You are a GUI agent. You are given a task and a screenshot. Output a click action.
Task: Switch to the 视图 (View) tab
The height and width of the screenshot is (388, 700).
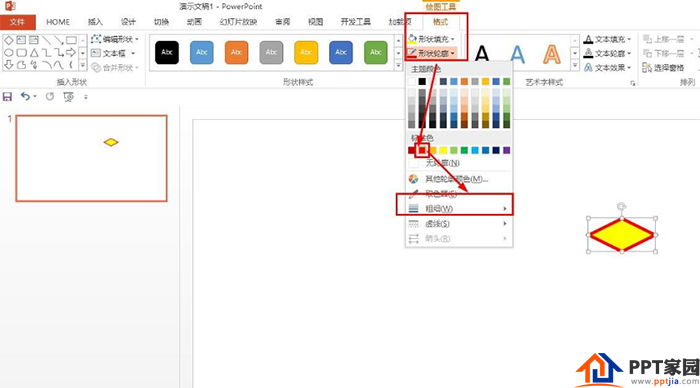coord(316,22)
